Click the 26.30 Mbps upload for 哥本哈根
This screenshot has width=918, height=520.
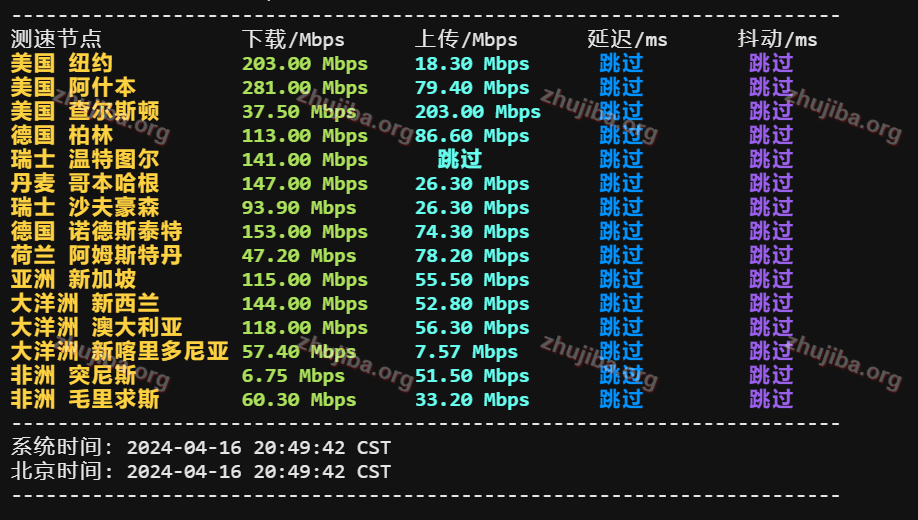(x=472, y=183)
